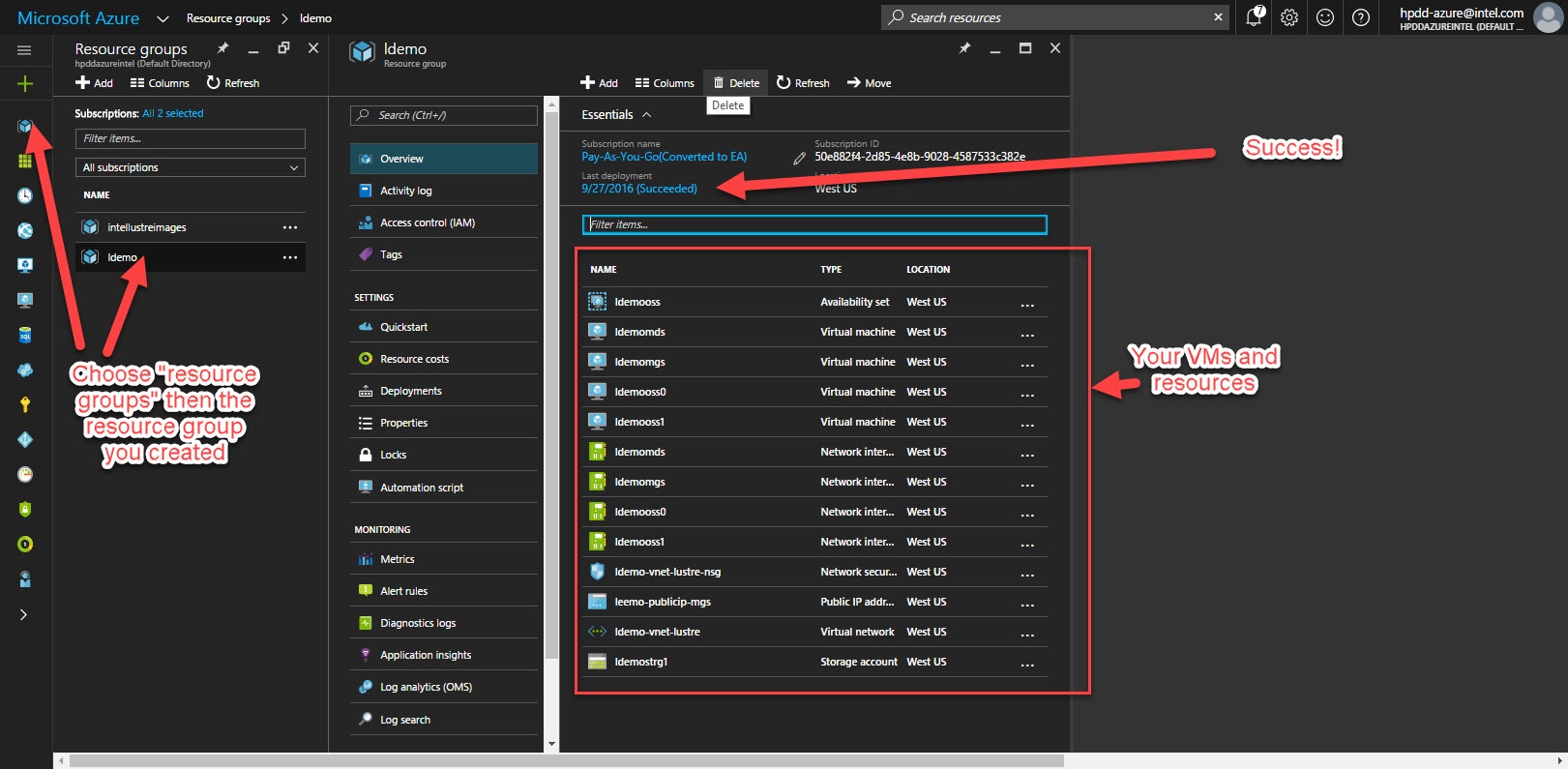
Task: Click Add in Resource groups blade
Action: coord(94,83)
